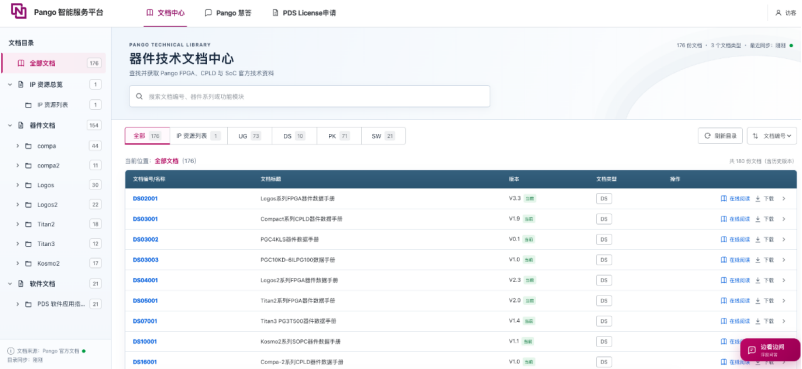Open online reading for DS03003

point(735,260)
